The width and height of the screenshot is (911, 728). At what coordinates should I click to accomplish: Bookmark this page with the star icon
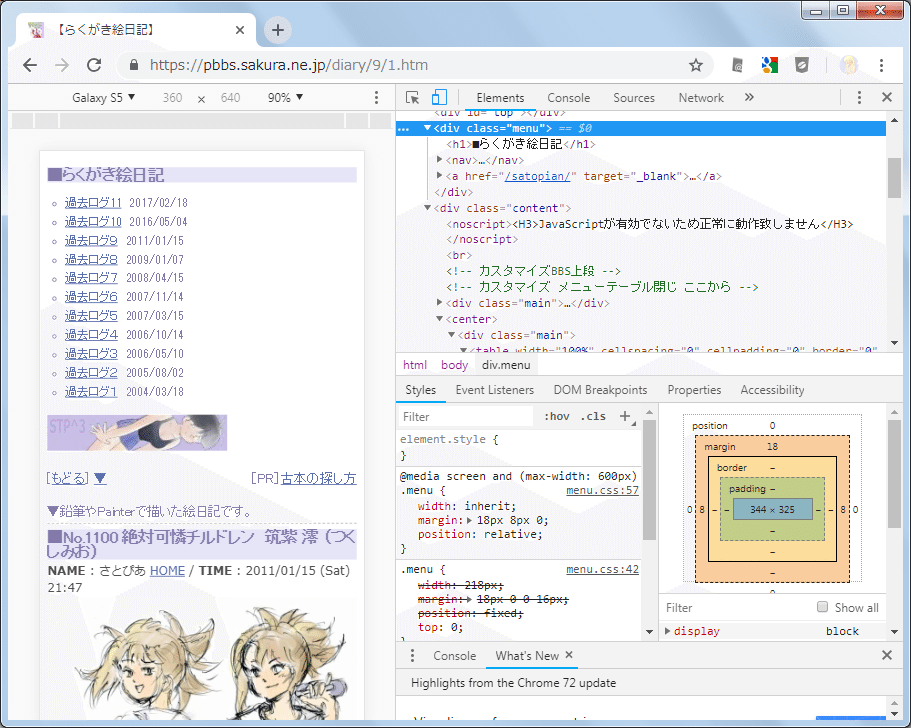point(695,65)
